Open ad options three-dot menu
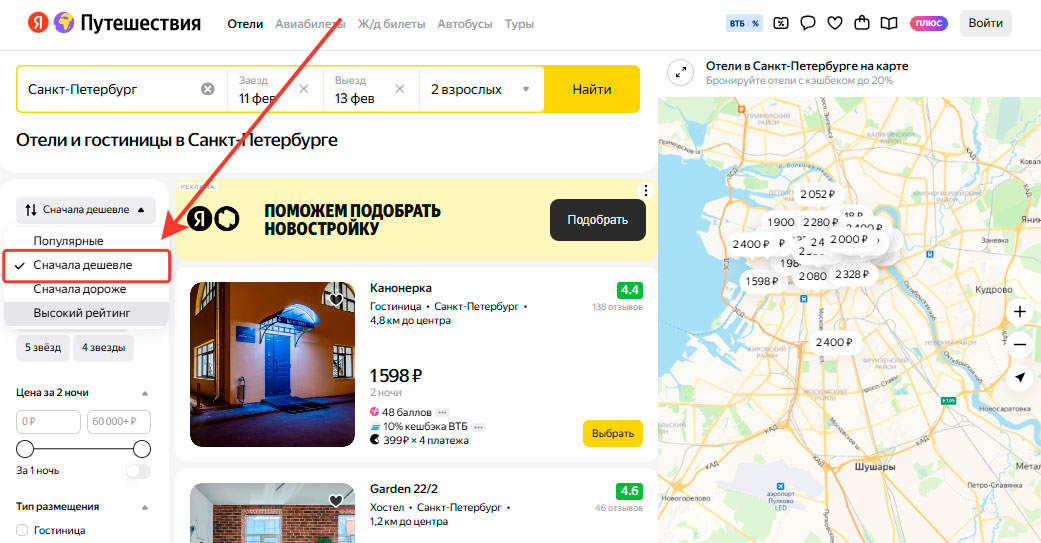Viewport: 1041px width, 543px height. click(x=645, y=191)
